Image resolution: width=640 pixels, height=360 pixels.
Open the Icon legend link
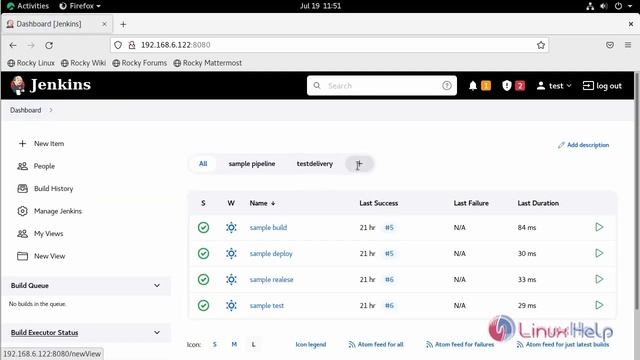pos(311,344)
